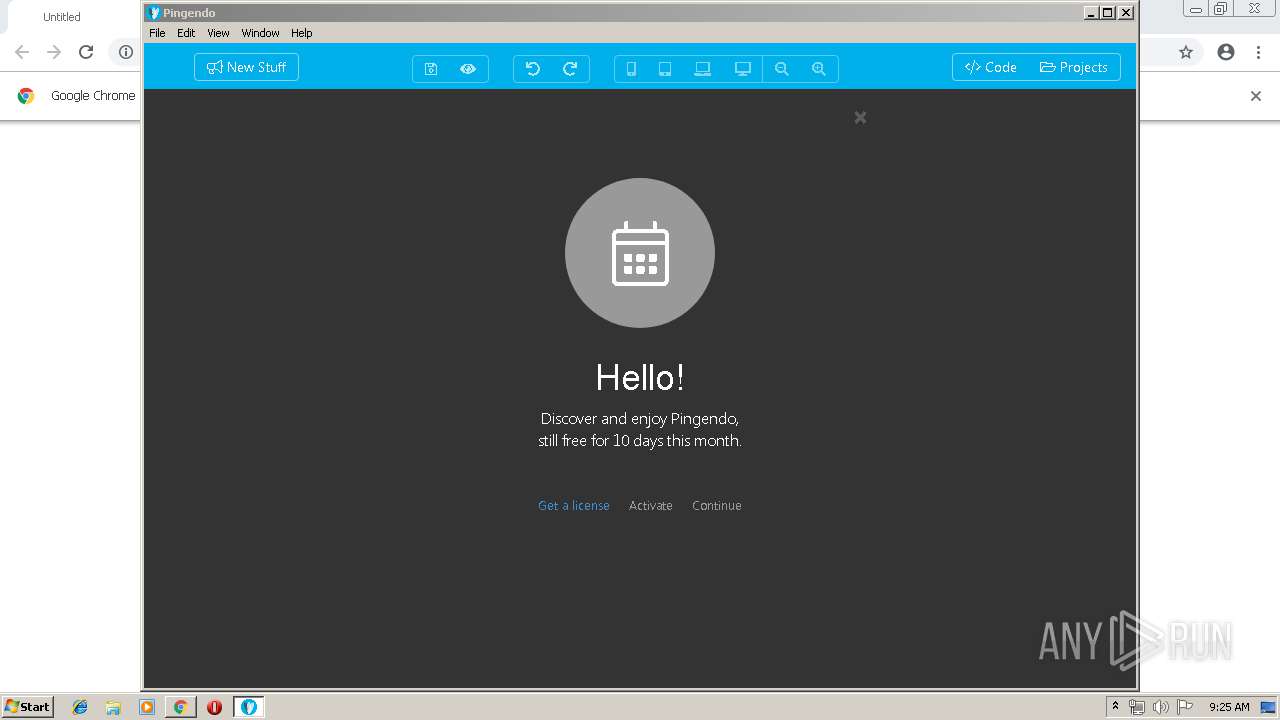Open network icon in system tray
The width and height of the screenshot is (1280, 720).
tap(1137, 707)
